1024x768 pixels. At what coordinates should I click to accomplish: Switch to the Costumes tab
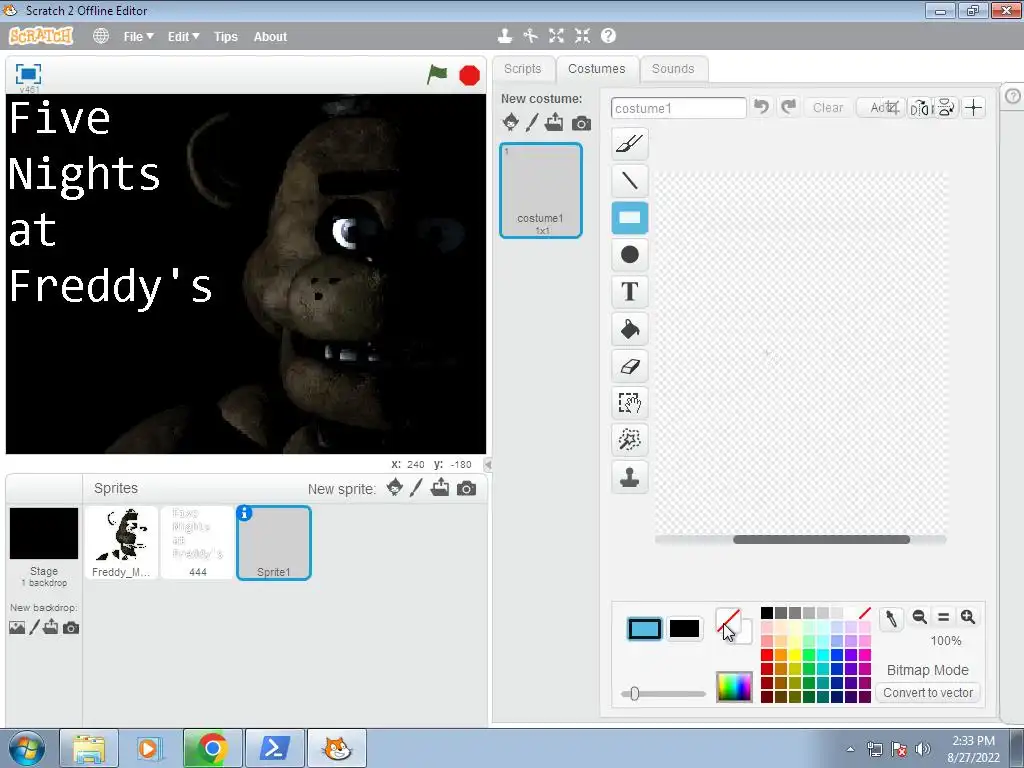pyautogui.click(x=596, y=69)
